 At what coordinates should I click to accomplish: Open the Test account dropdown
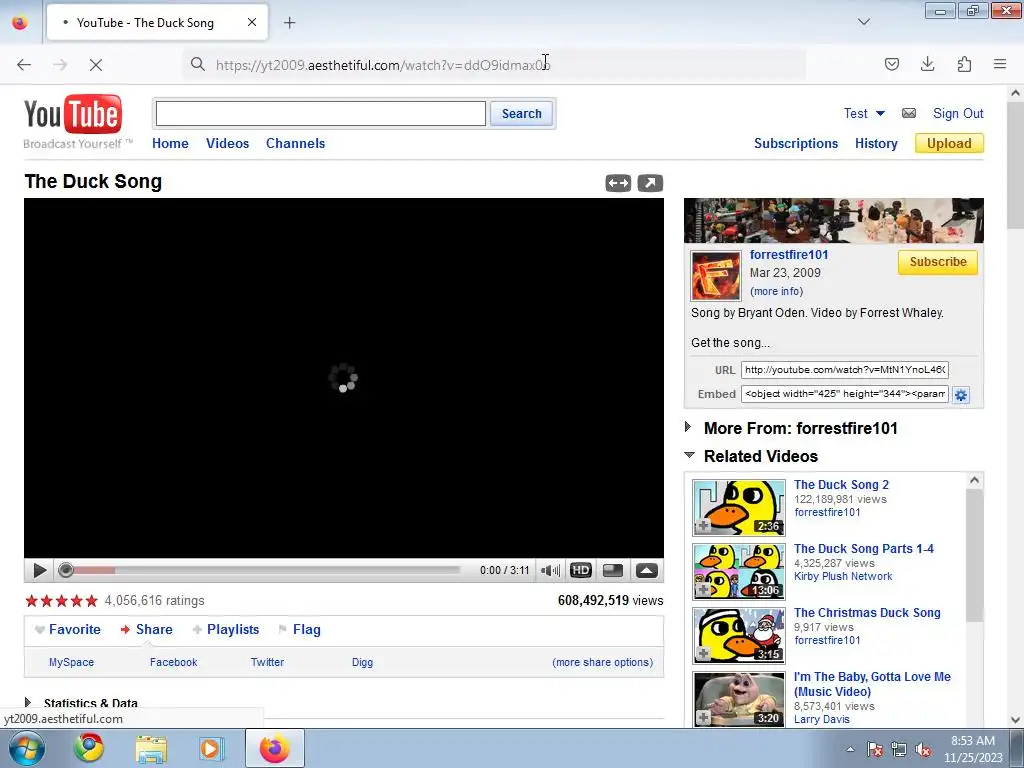(x=864, y=113)
